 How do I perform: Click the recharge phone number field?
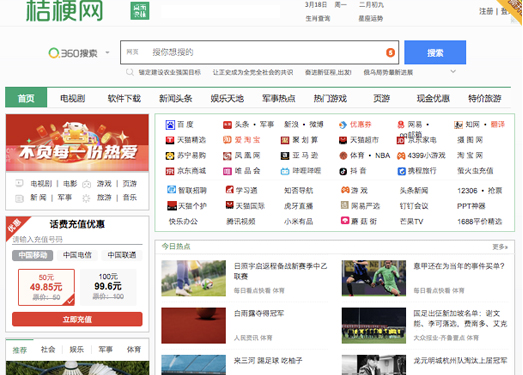click(x=77, y=239)
